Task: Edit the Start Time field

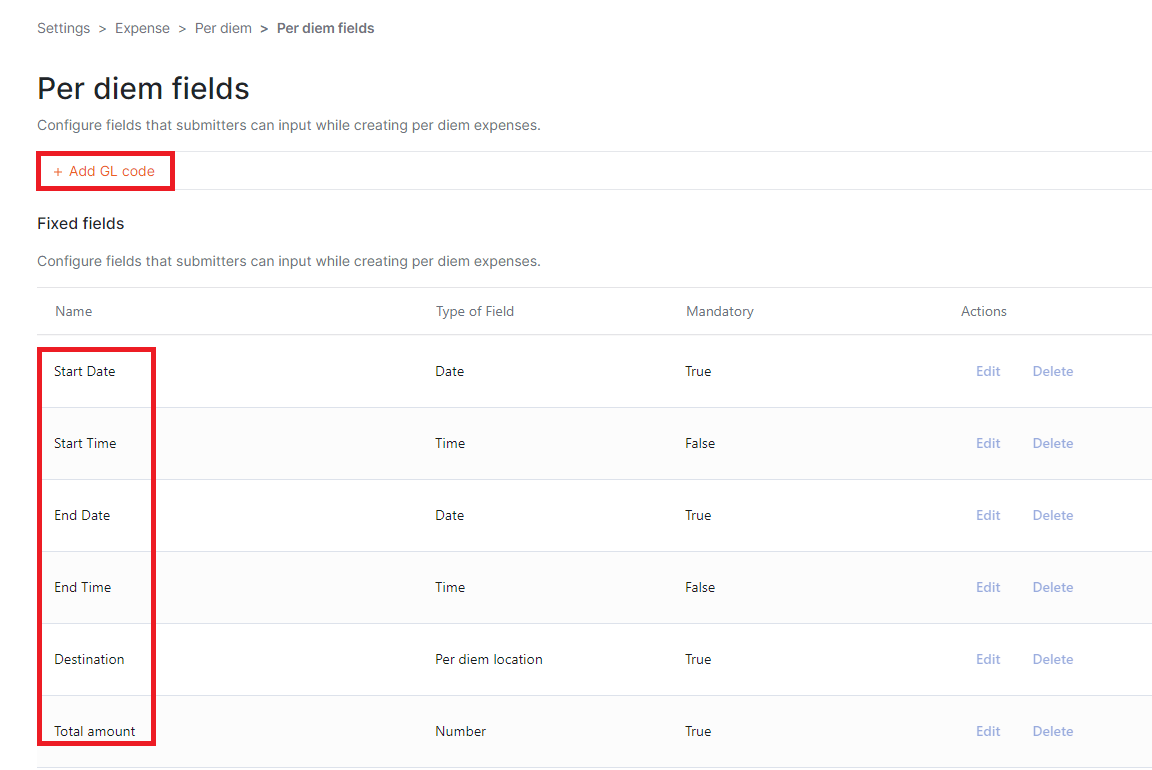Action: [987, 443]
